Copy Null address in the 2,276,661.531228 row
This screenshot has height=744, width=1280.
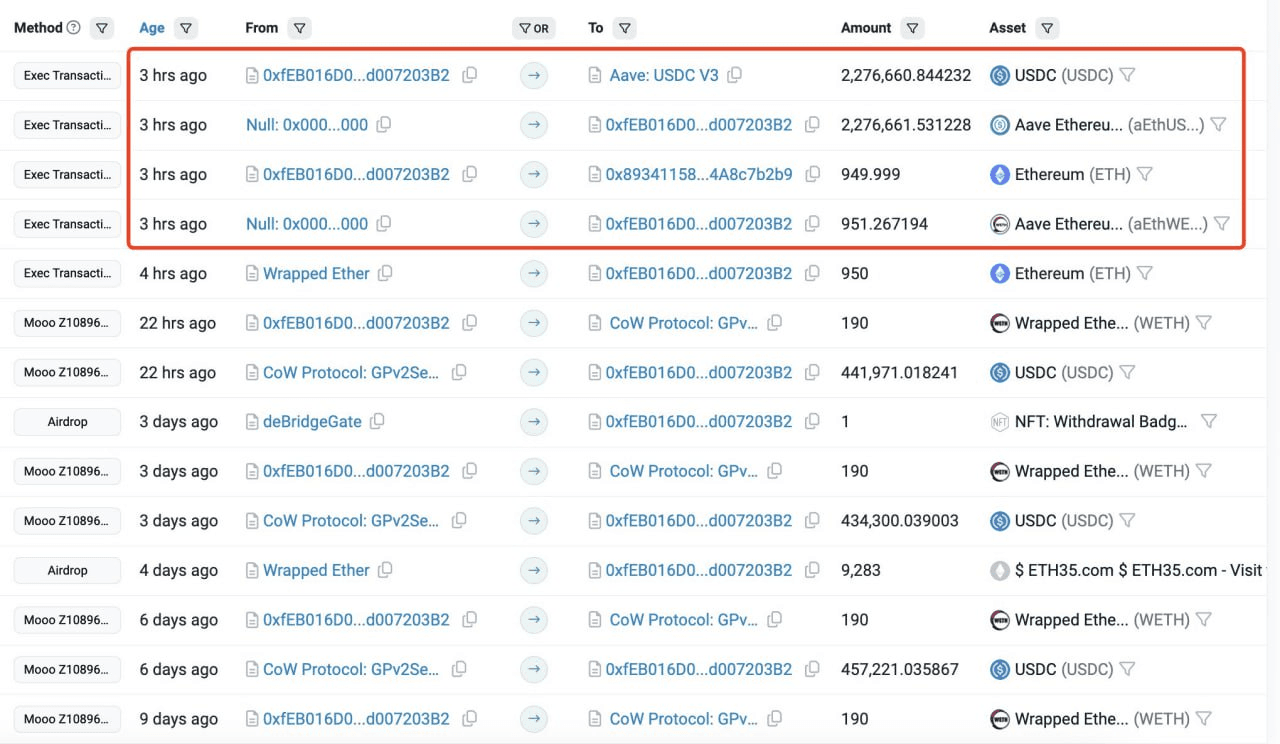(384, 125)
